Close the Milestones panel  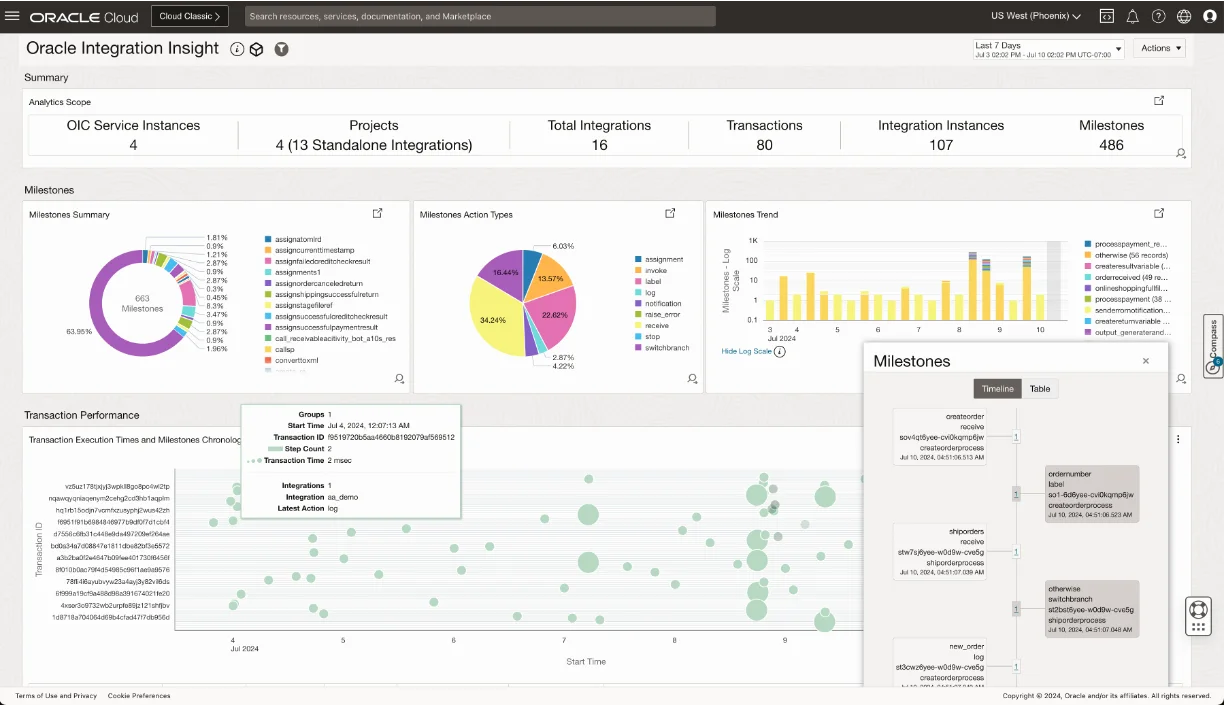[x=1146, y=361]
